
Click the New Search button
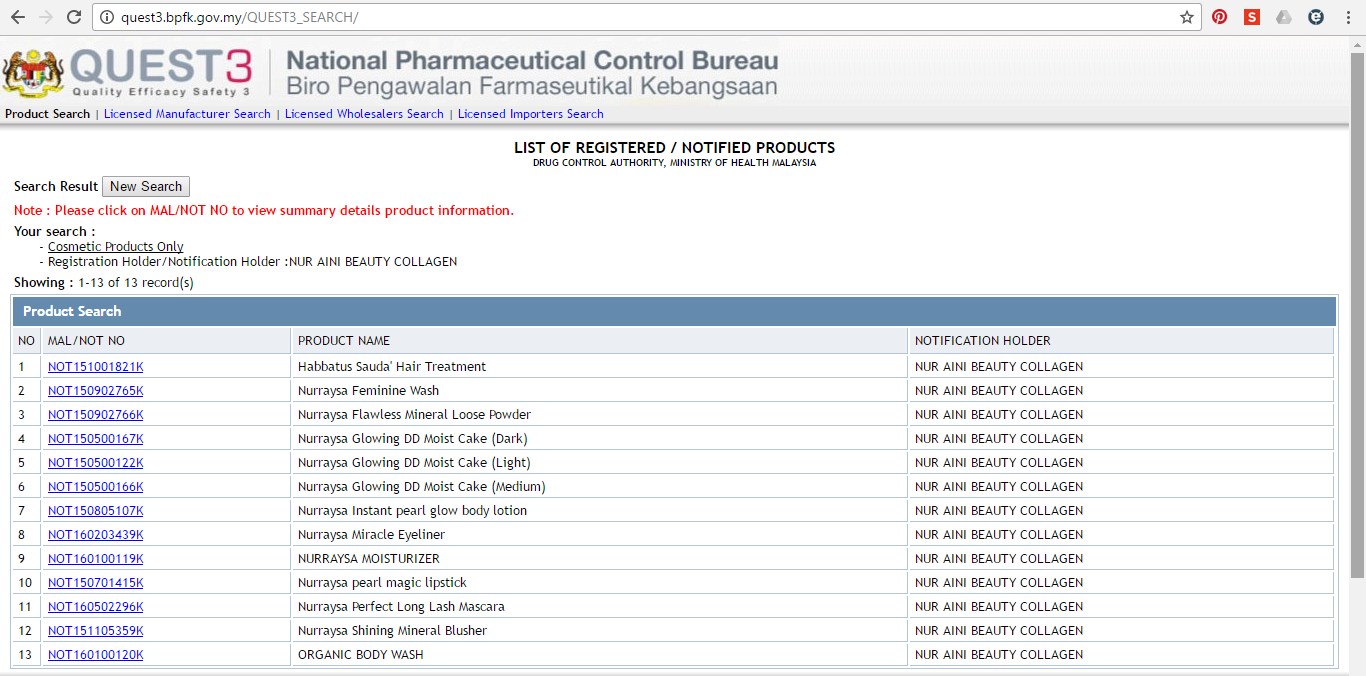pos(146,187)
